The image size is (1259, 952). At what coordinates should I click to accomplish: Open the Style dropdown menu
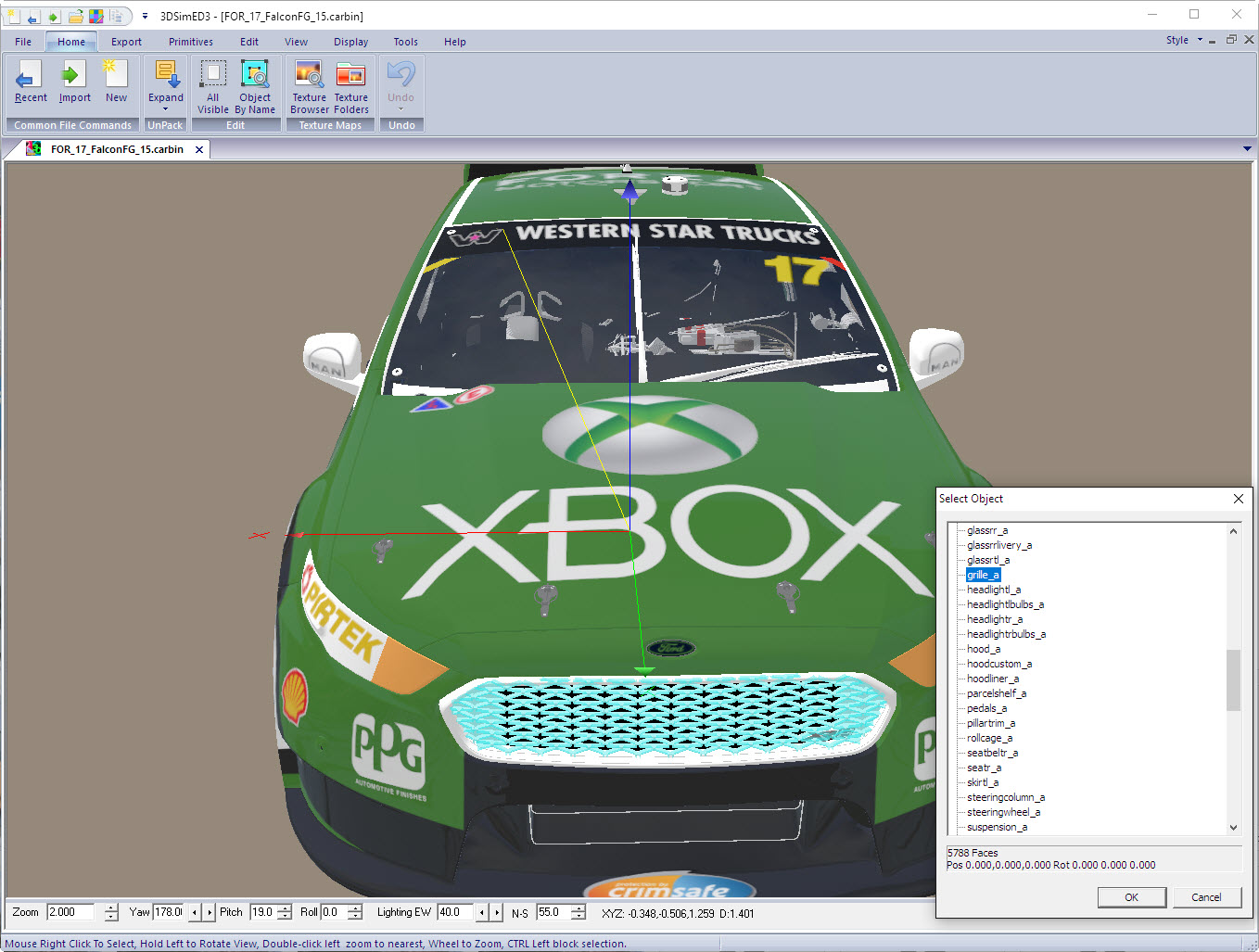pos(1184,41)
